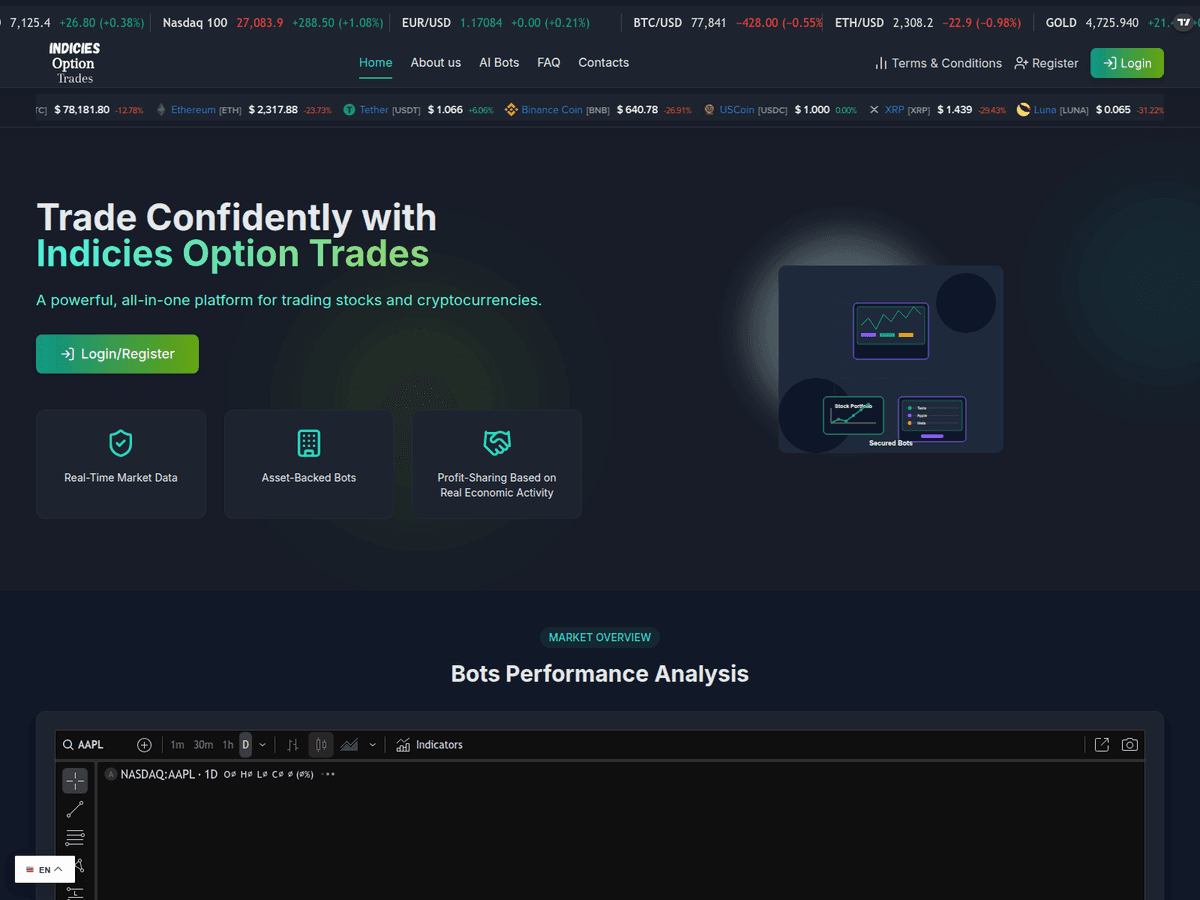1200x900 pixels.
Task: Click the Luna coin icon in the crypto ticker
Action: click(1023, 110)
